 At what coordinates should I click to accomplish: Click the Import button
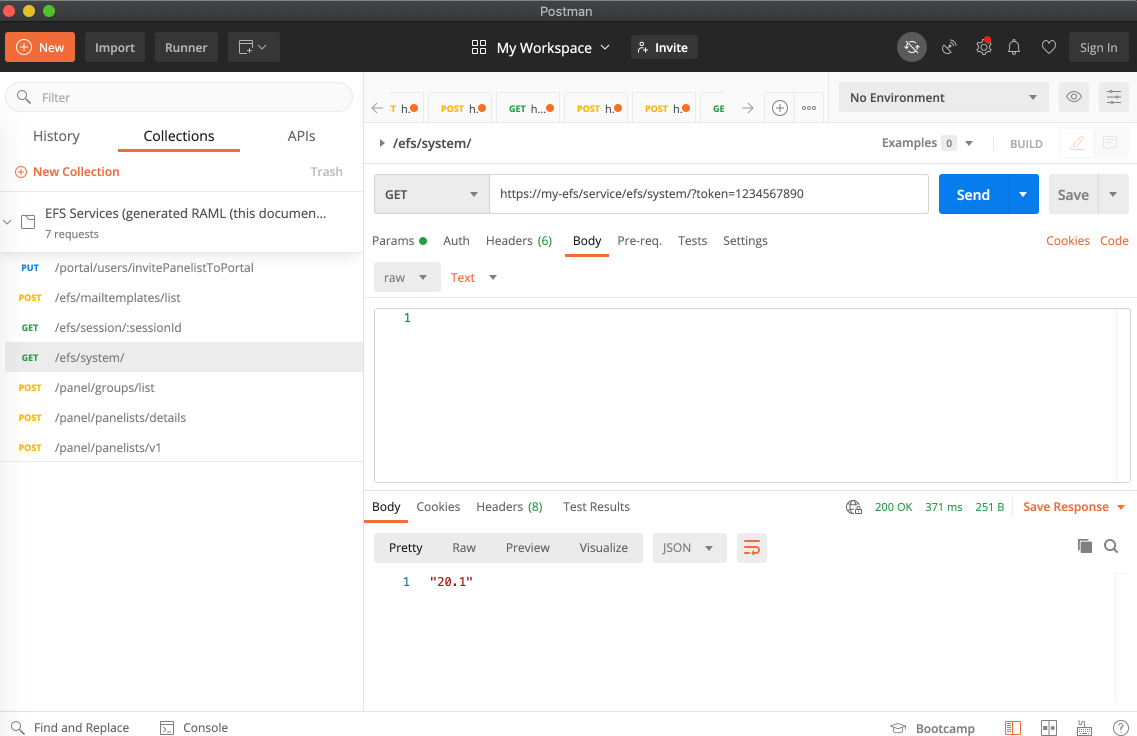115,47
